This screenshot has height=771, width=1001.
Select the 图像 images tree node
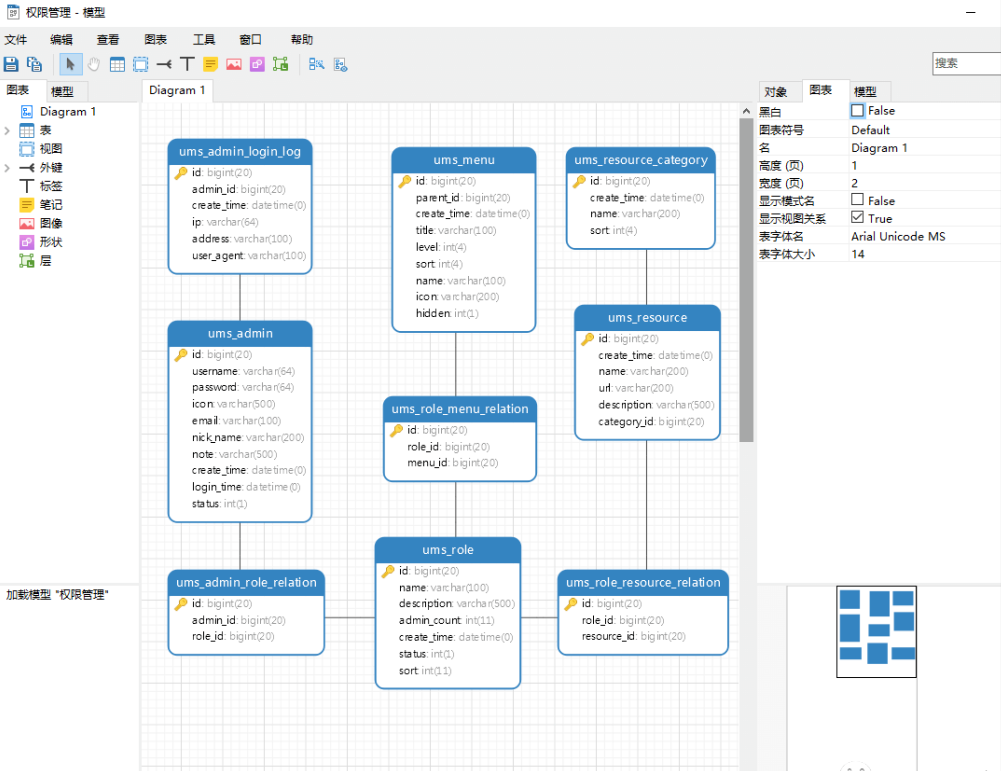[x=51, y=223]
